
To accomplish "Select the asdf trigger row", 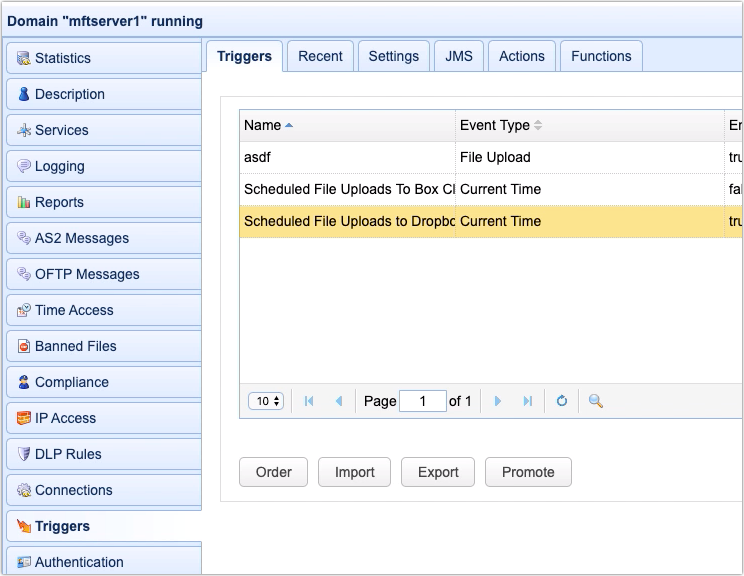I will [x=346, y=157].
